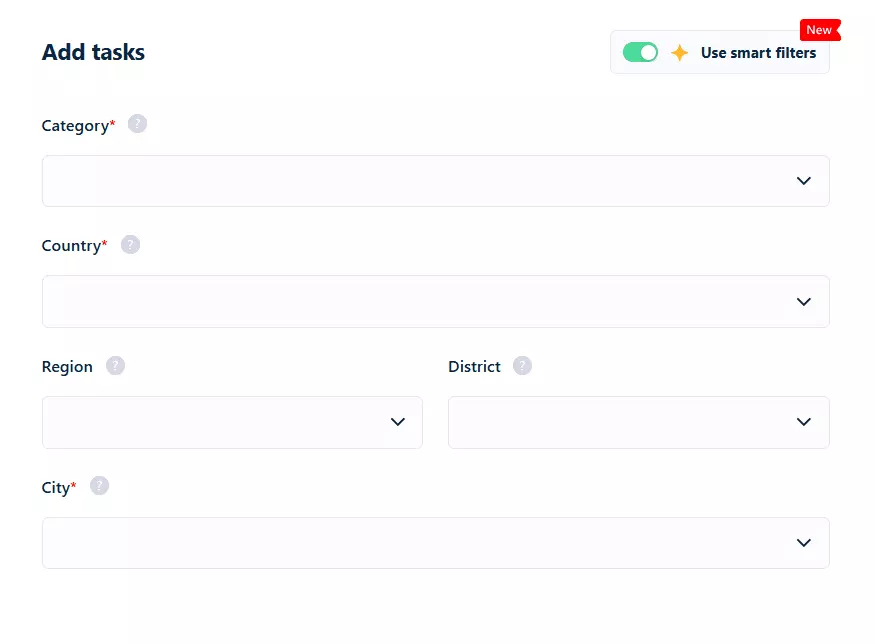Show help tooltip icon beside District
The image size is (875, 644).
(522, 366)
